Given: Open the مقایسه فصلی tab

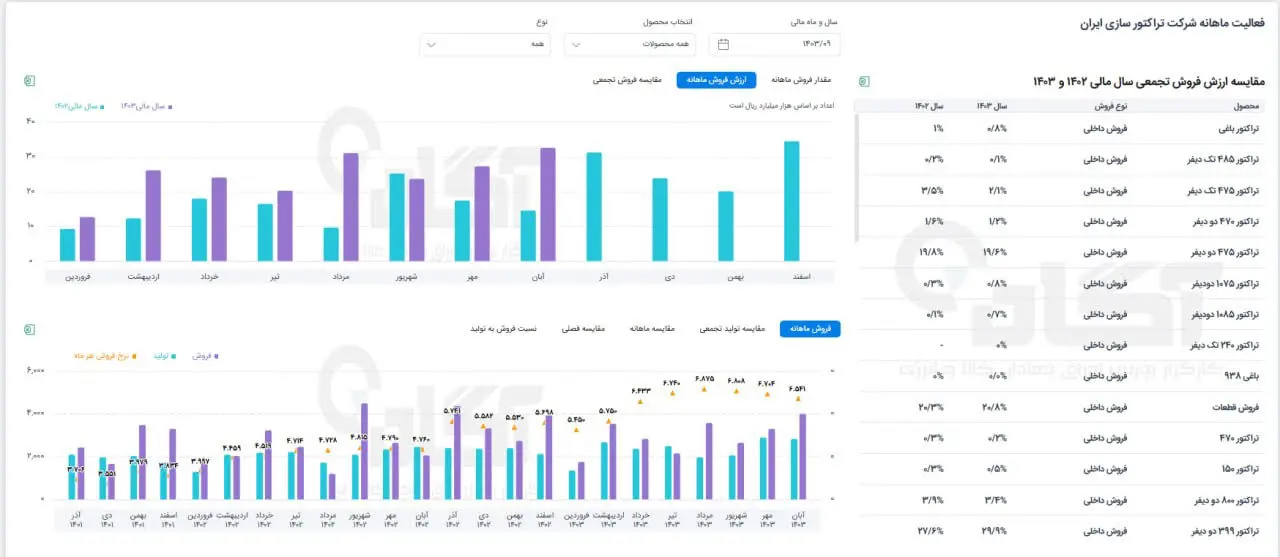Looking at the screenshot, I should click(x=582, y=328).
